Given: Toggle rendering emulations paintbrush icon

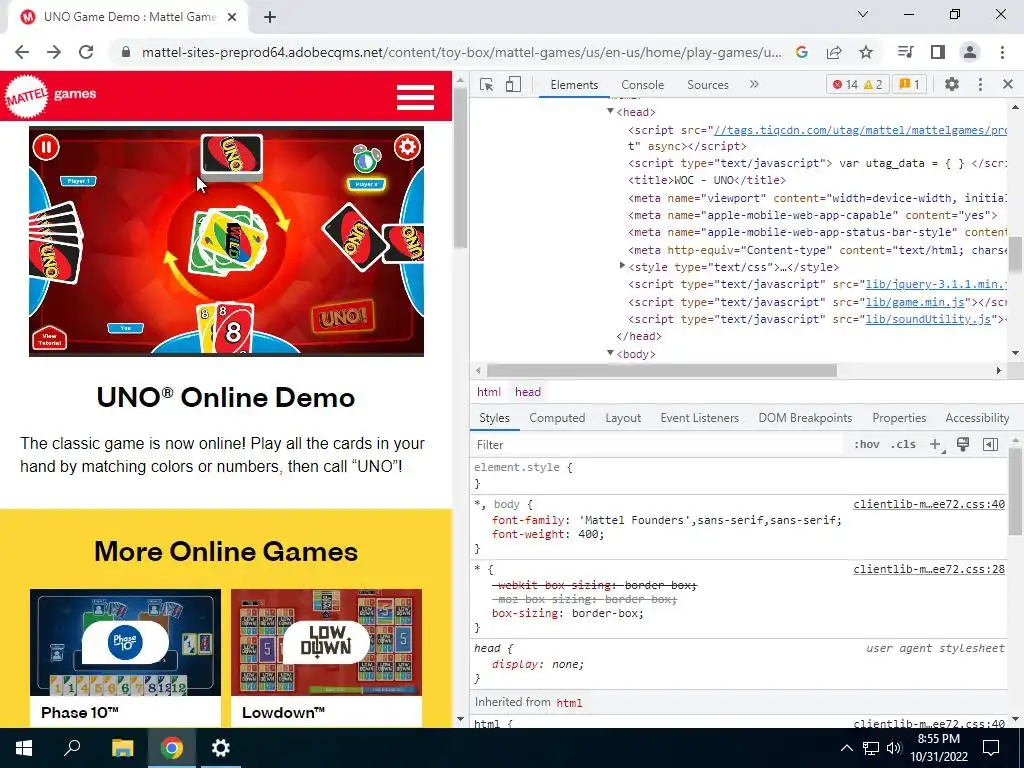Looking at the screenshot, I should tap(963, 445).
